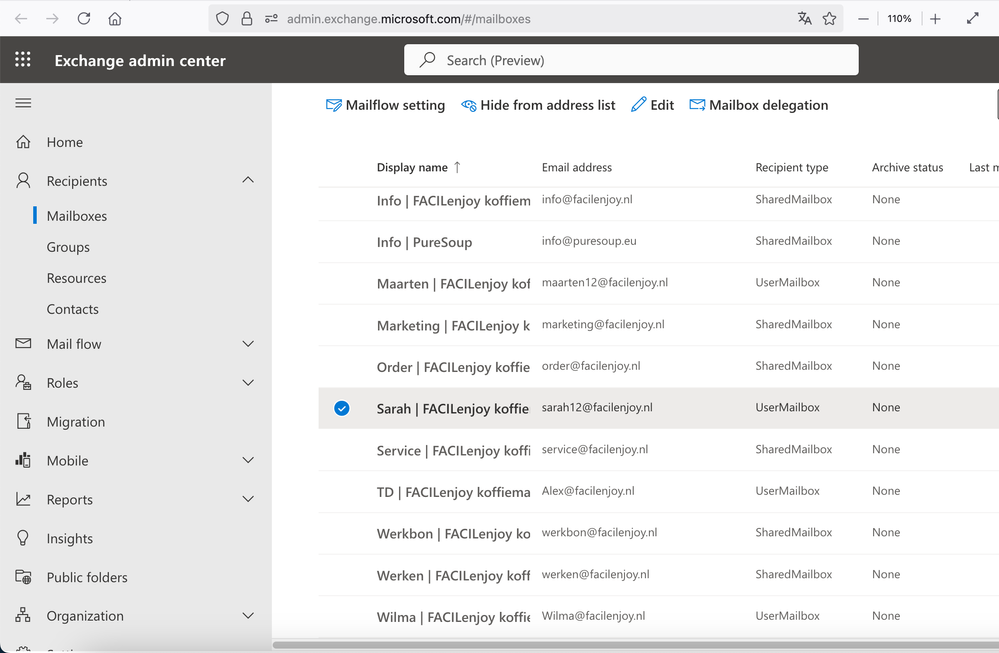Uncheck the Sarah mailbox row checkbox

[342, 408]
